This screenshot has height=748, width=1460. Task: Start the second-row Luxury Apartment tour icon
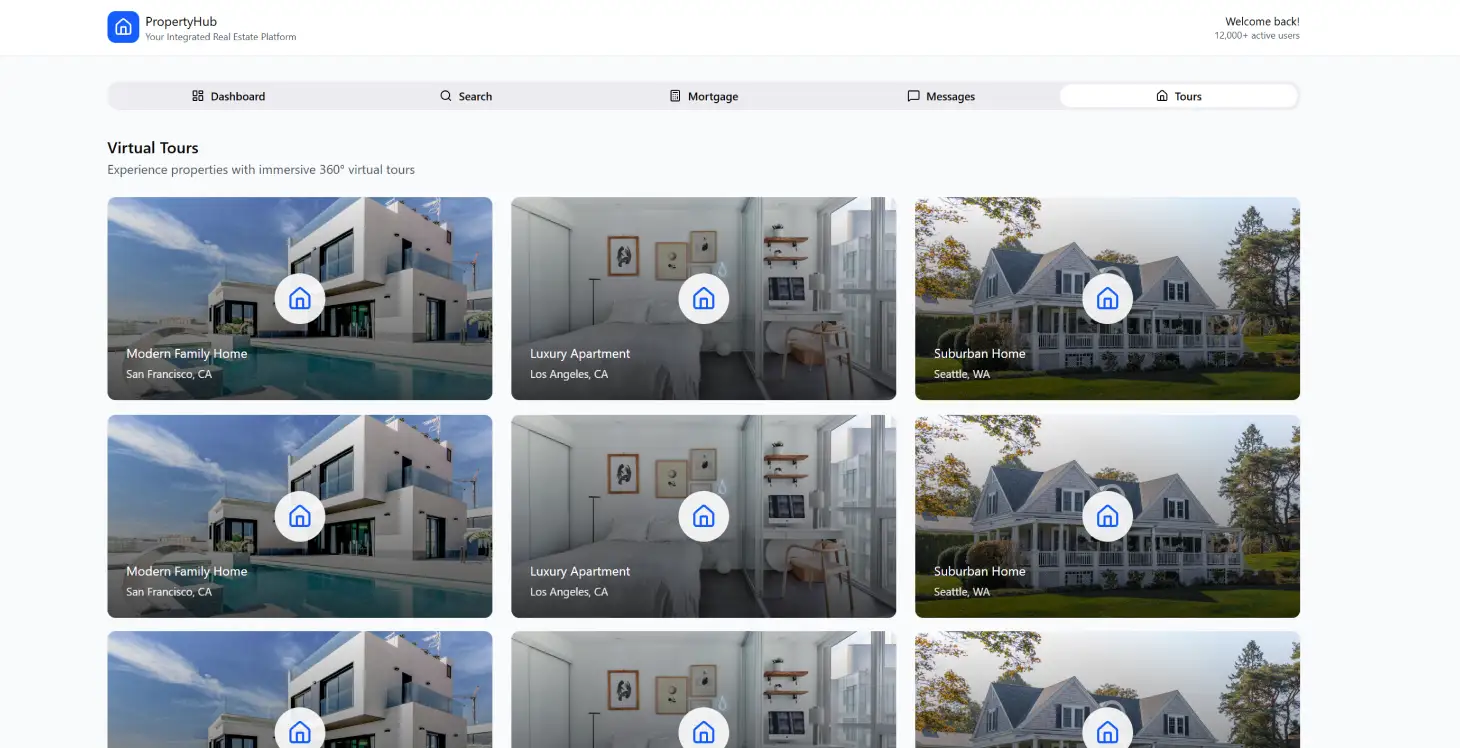[x=703, y=516]
